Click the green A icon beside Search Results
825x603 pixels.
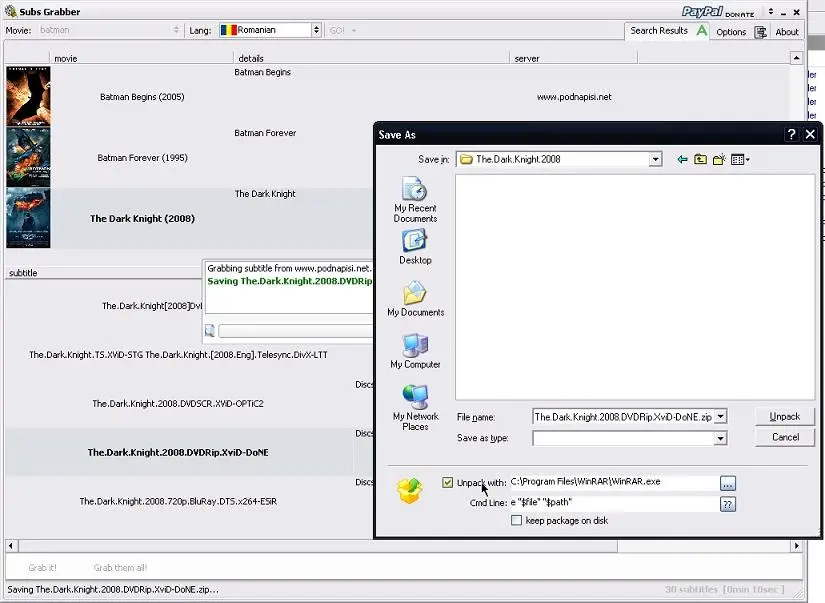click(702, 31)
